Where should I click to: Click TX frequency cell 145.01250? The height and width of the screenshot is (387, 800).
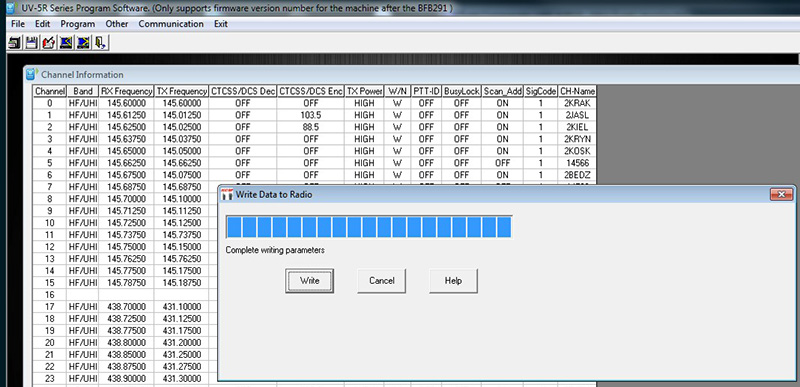[x=182, y=115]
